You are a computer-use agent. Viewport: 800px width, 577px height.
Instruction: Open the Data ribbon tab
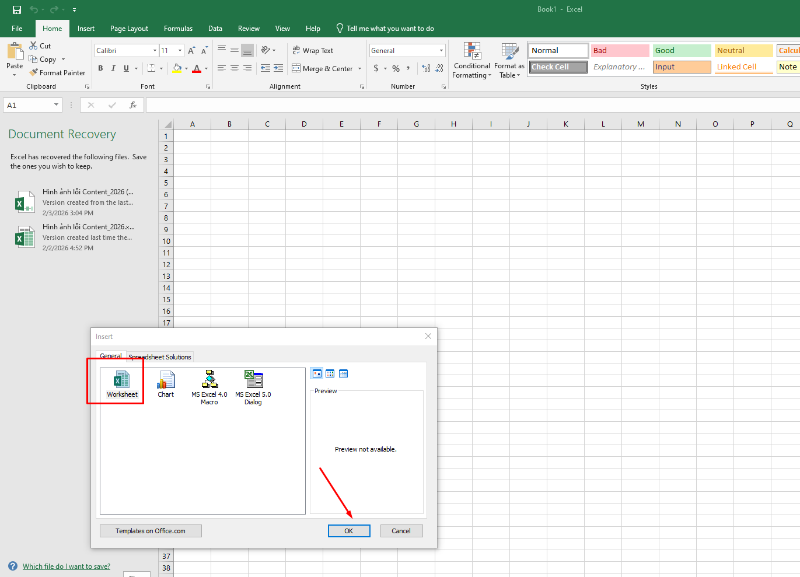point(215,29)
